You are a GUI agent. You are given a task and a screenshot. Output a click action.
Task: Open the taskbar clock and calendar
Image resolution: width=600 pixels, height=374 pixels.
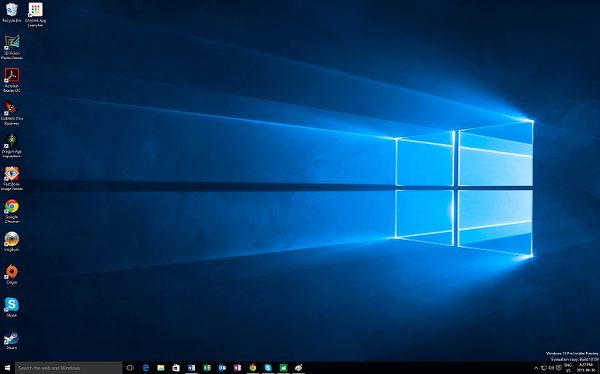pos(586,368)
